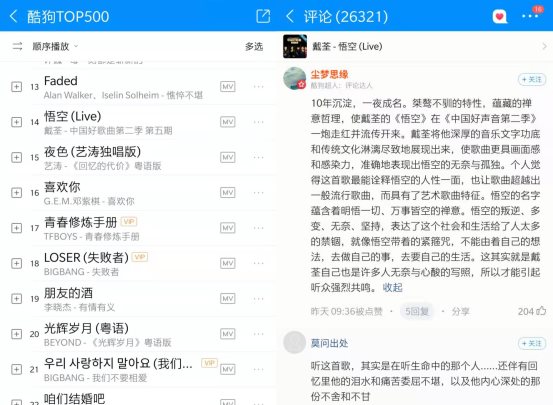Viewport: 553px width, 405px height.
Task: Open more options for Faded
Action: (259, 86)
